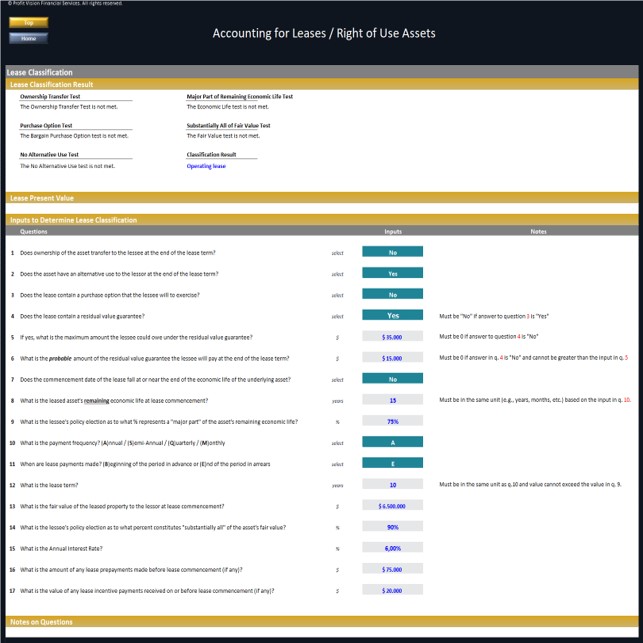Click the gold Top button
The image size is (643, 643).
pyautogui.click(x=29, y=23)
